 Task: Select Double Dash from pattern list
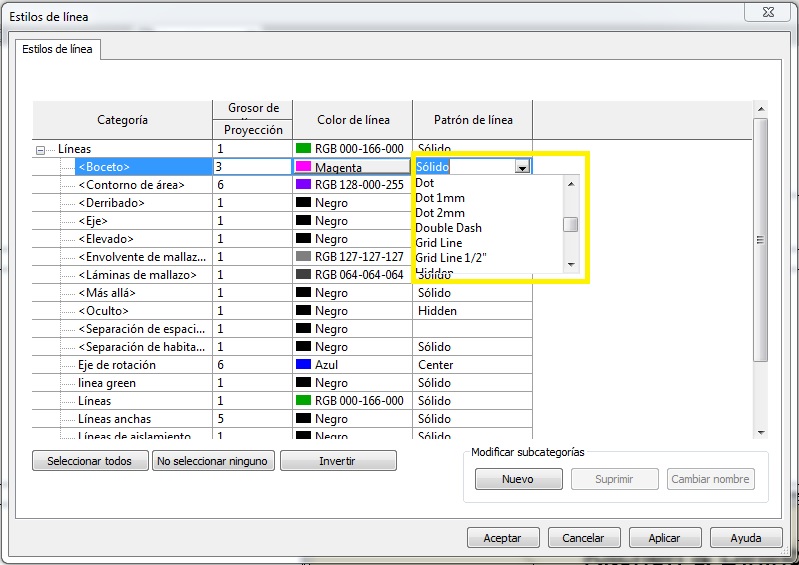pyautogui.click(x=448, y=228)
